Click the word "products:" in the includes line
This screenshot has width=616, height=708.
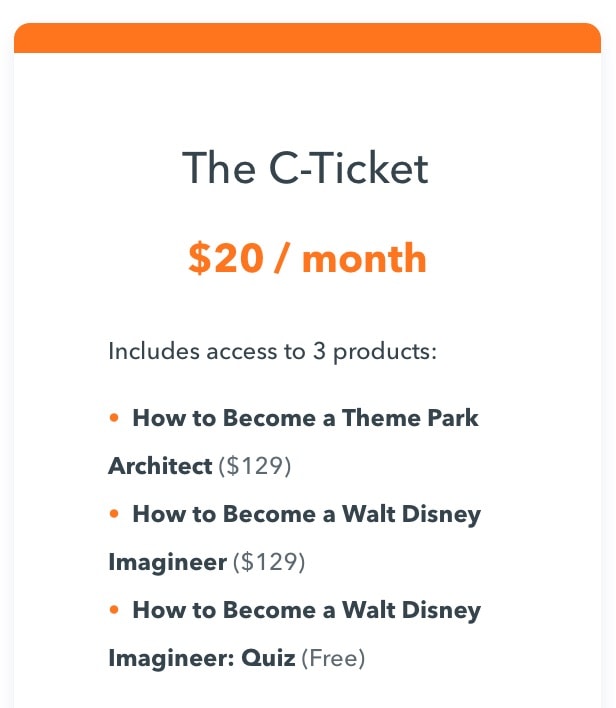pyautogui.click(x=385, y=353)
